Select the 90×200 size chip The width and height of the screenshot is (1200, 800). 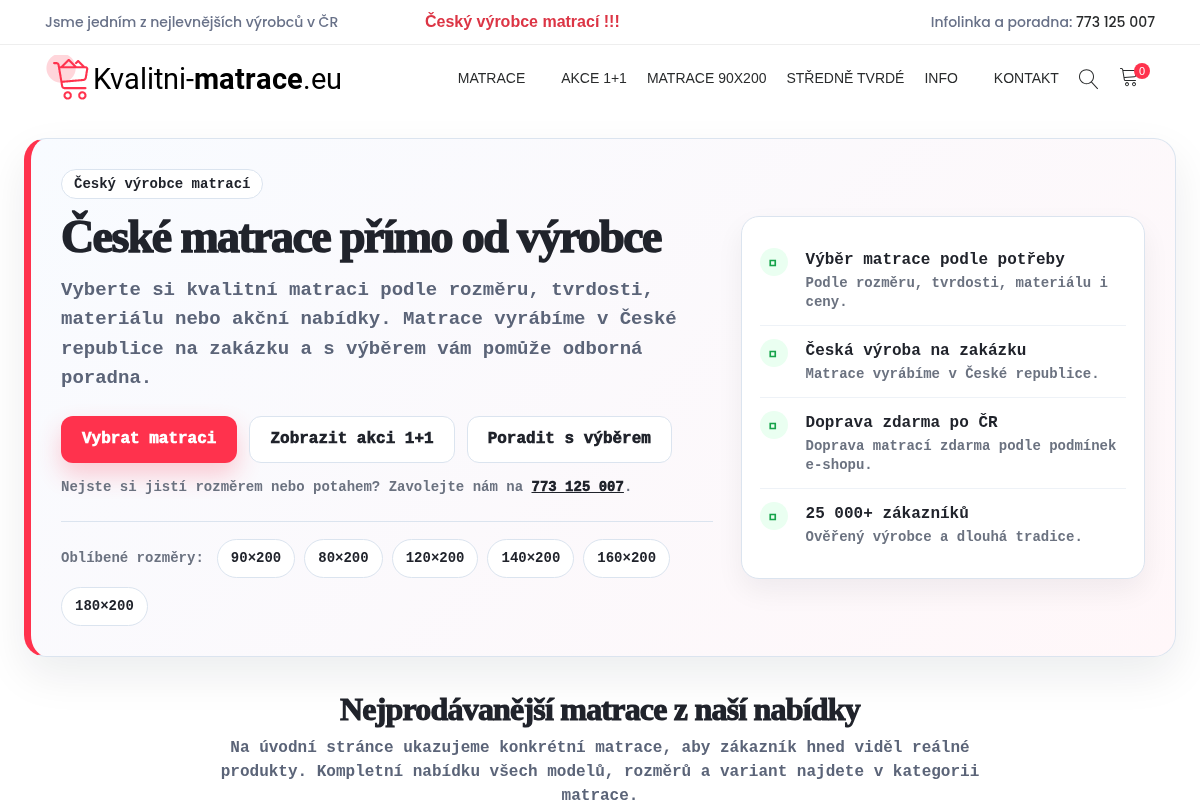[256, 558]
